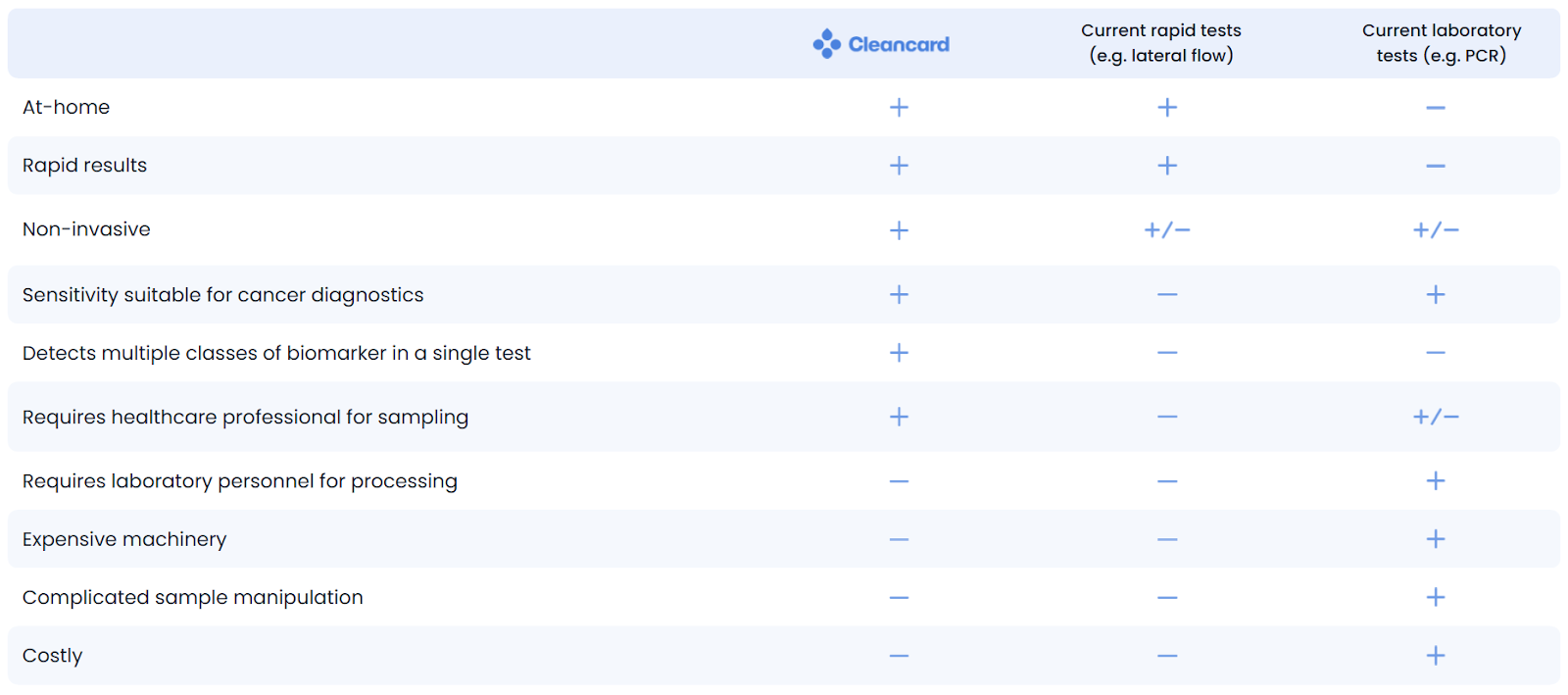The image size is (1568, 695).
Task: Select the Non-invasive row label
Action: 86,229
